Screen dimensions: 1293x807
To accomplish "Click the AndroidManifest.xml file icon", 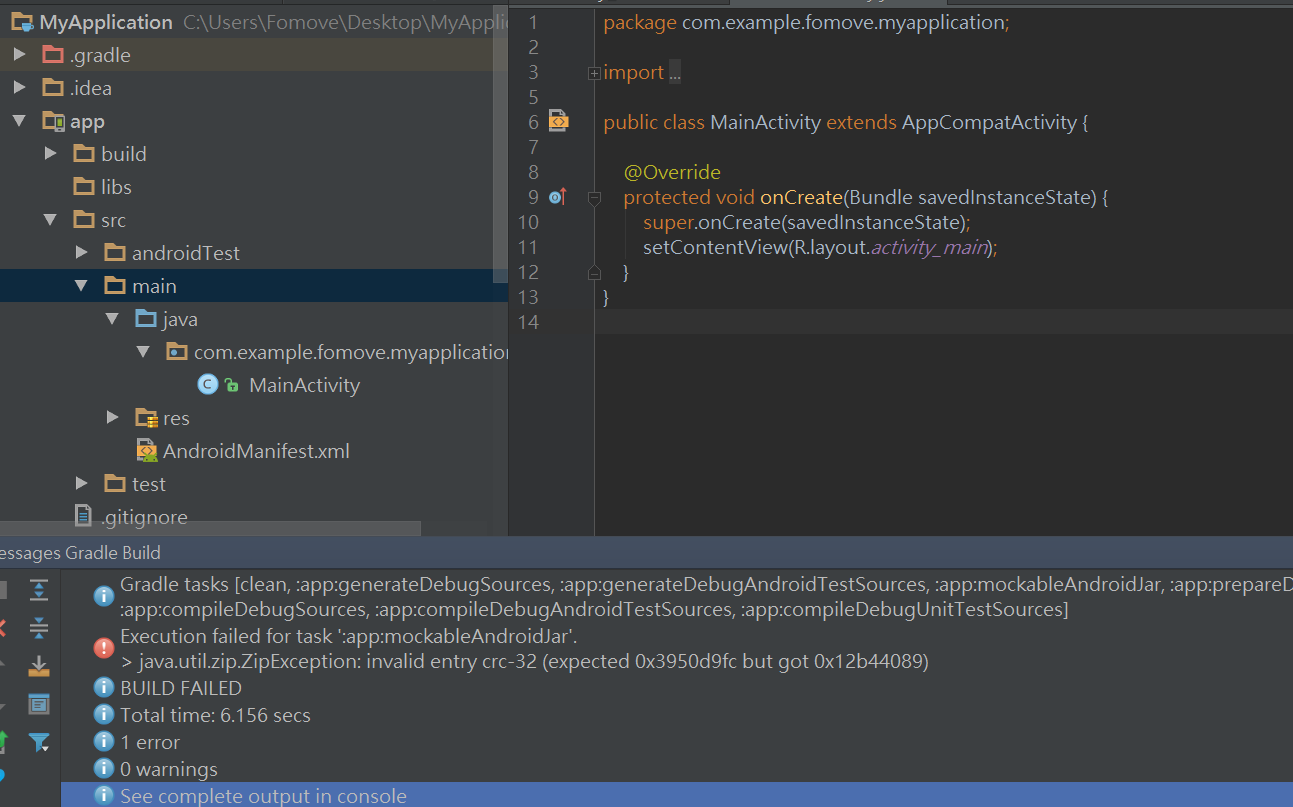I will pos(146,451).
